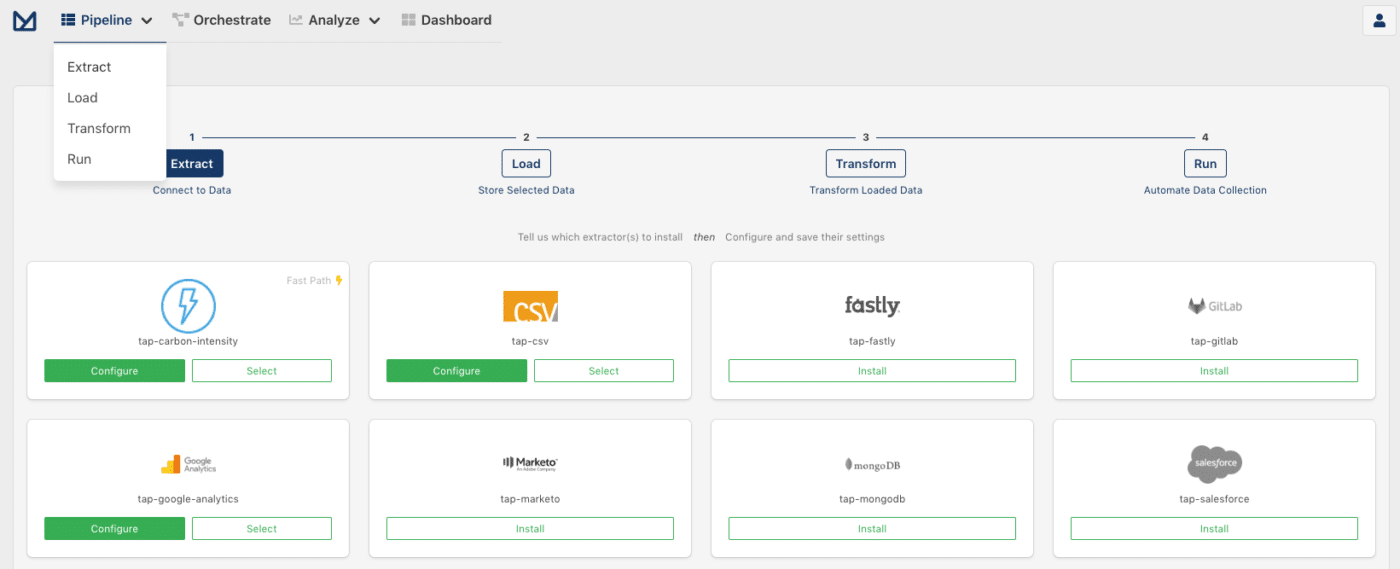Click the 'tap-salesforce' name label

[x=1214, y=499]
